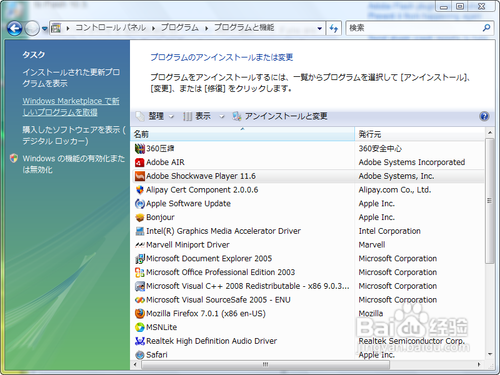Click Adobe Systems Incorporated publisher cell
Image resolution: width=500 pixels, height=375 pixels.
412,162
